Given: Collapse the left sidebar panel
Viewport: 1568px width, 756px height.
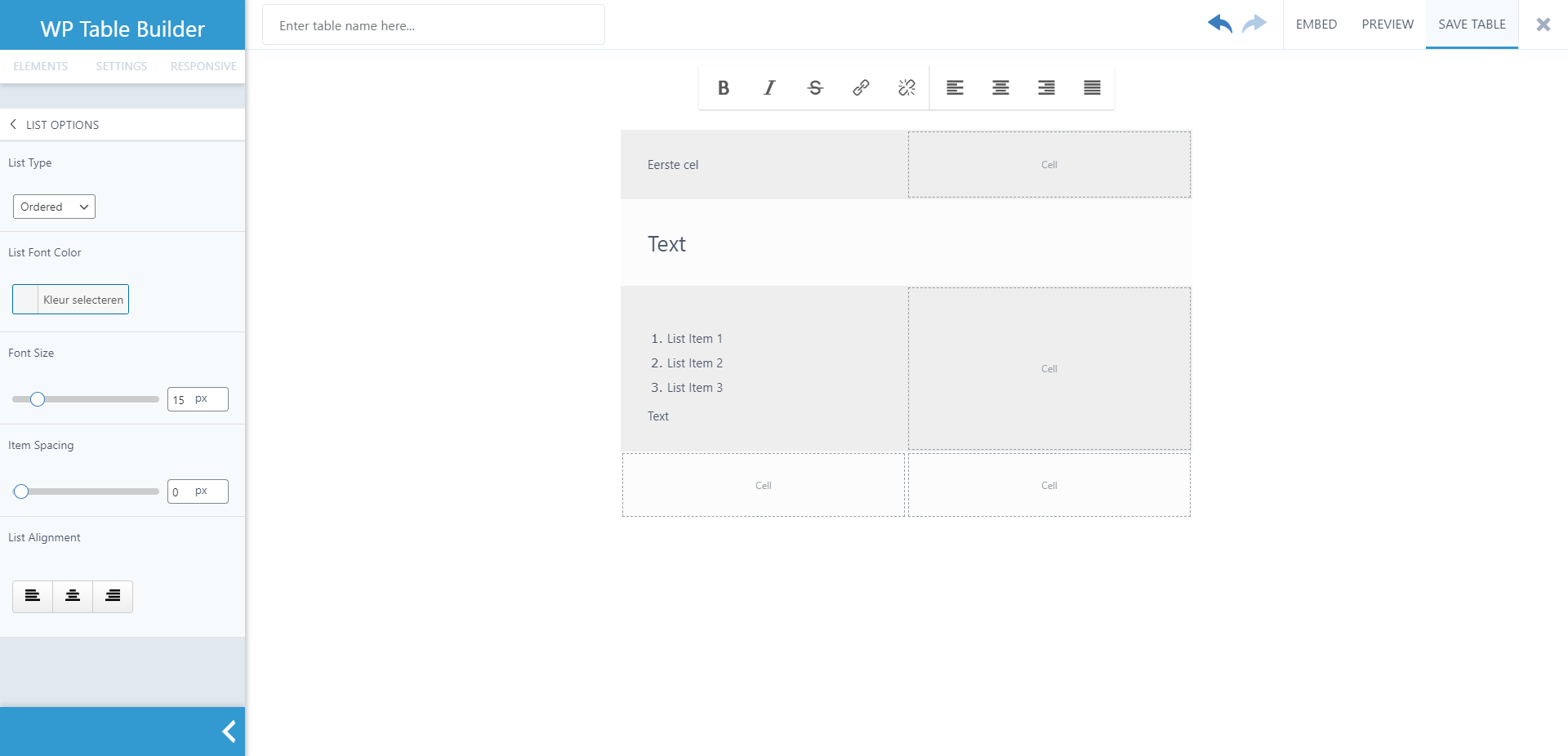Looking at the screenshot, I should pos(229,732).
